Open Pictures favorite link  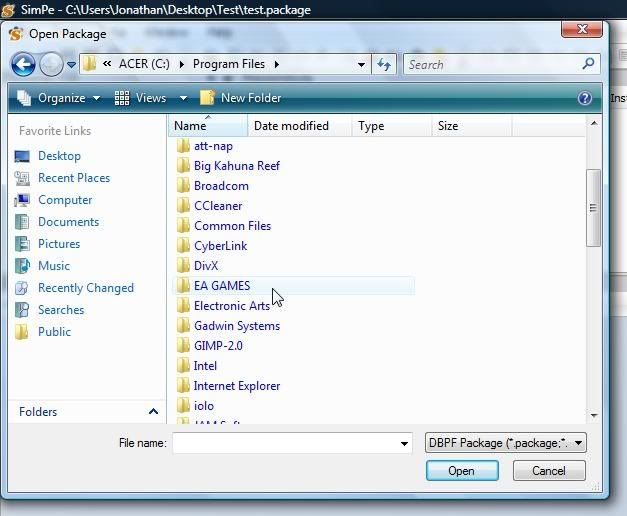point(59,244)
